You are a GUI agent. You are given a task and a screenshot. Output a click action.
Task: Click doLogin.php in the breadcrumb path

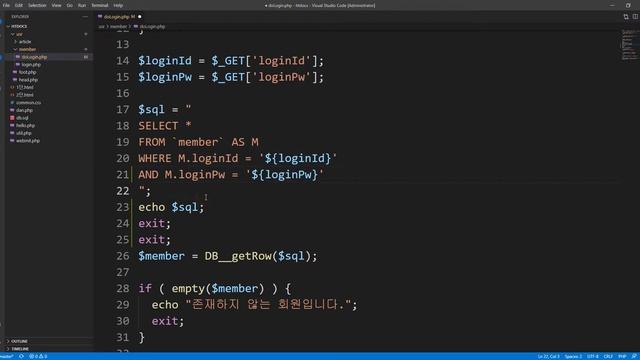coord(152,27)
